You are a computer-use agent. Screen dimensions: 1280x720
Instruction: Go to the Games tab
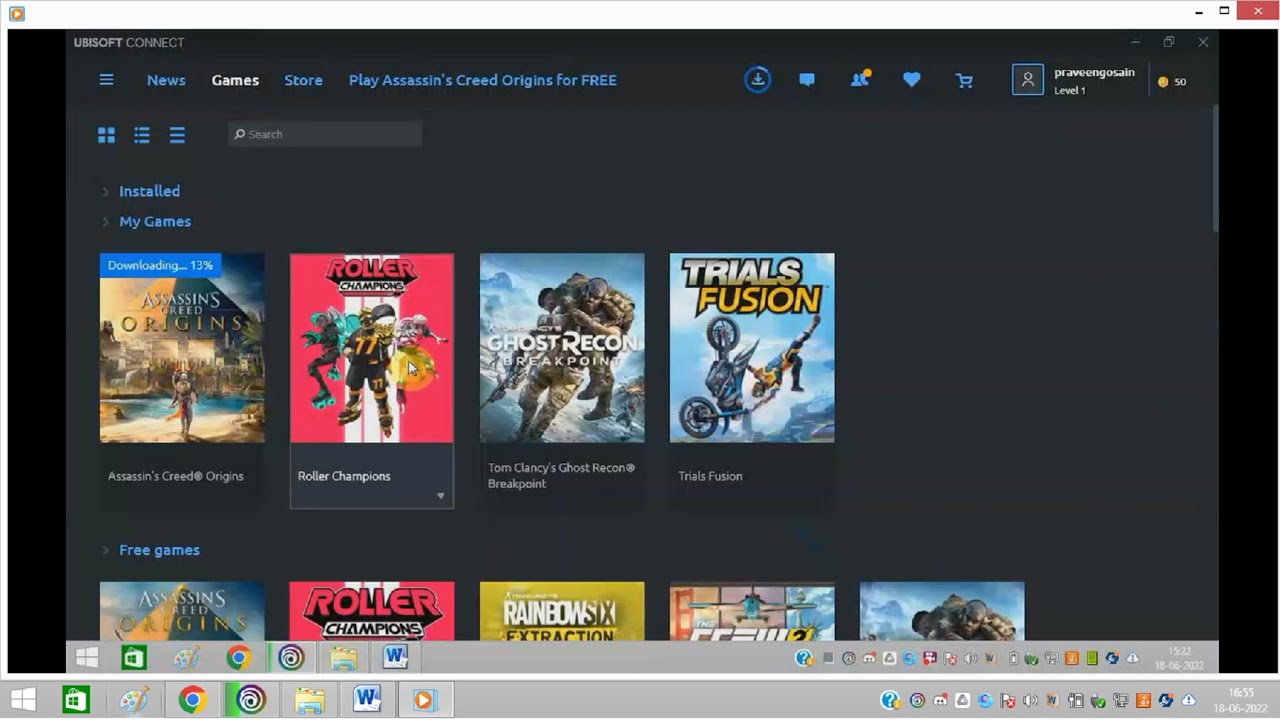(235, 80)
